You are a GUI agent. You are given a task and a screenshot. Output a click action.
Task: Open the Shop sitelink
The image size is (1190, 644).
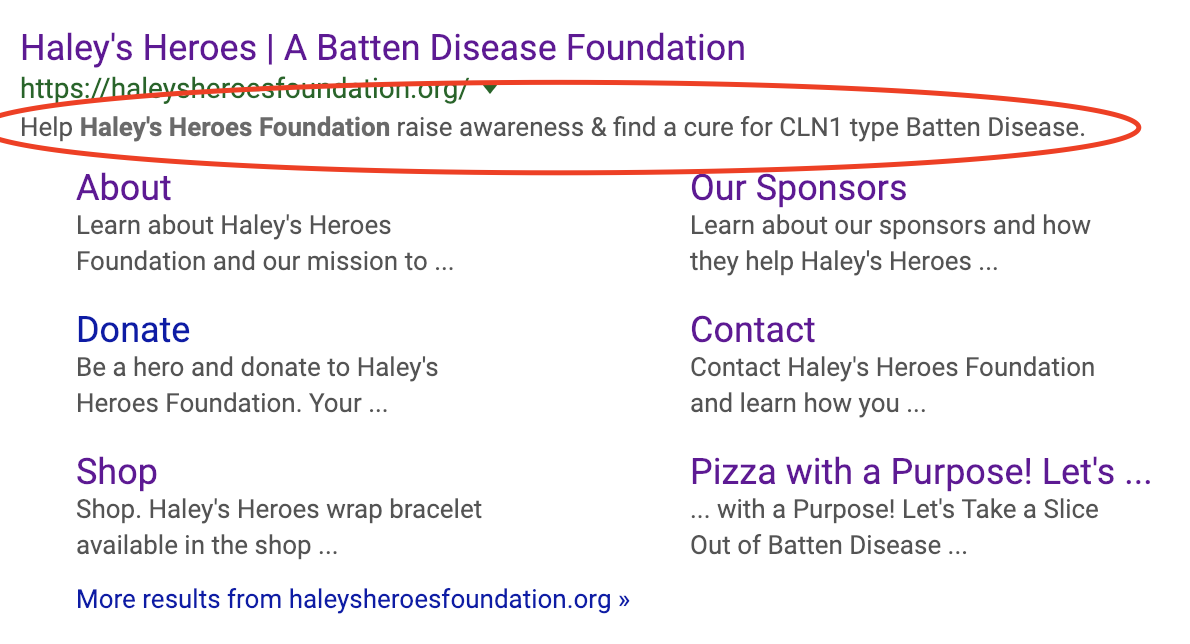(116, 472)
